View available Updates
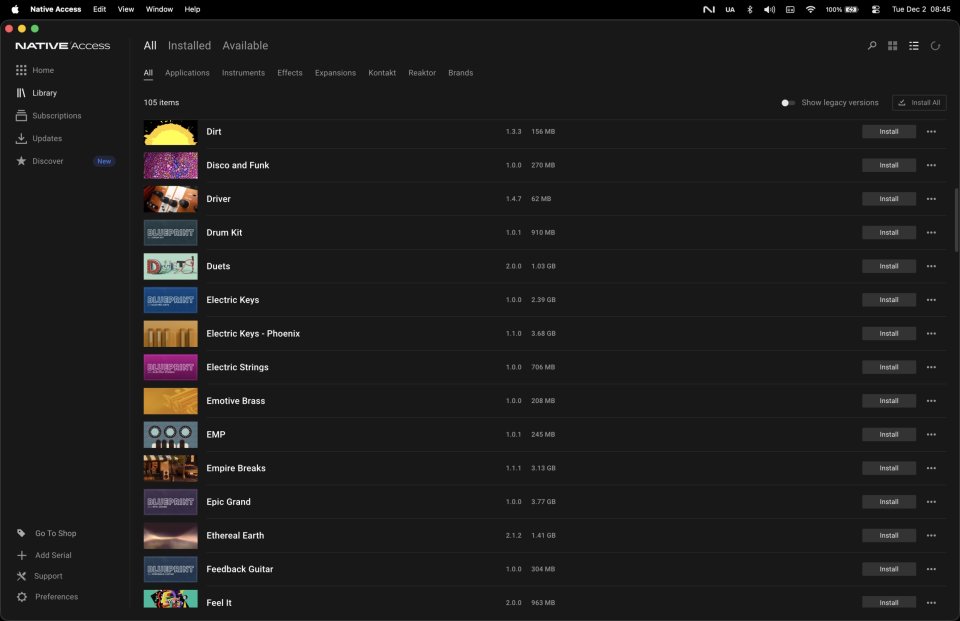The height and width of the screenshot is (621, 960). pos(49,138)
